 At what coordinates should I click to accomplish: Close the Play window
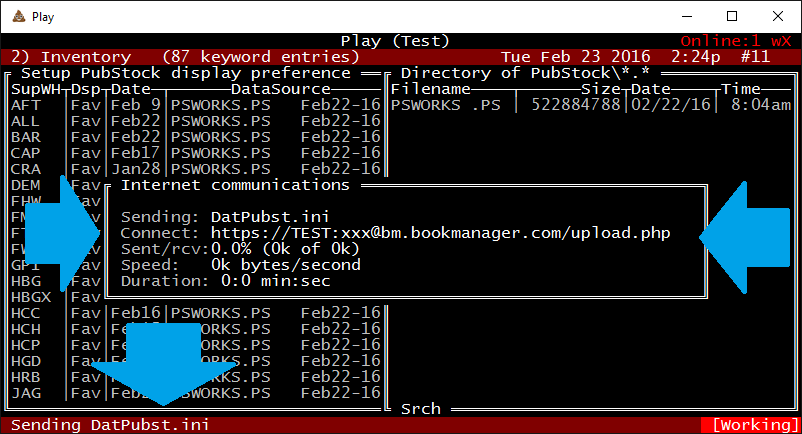(x=778, y=16)
